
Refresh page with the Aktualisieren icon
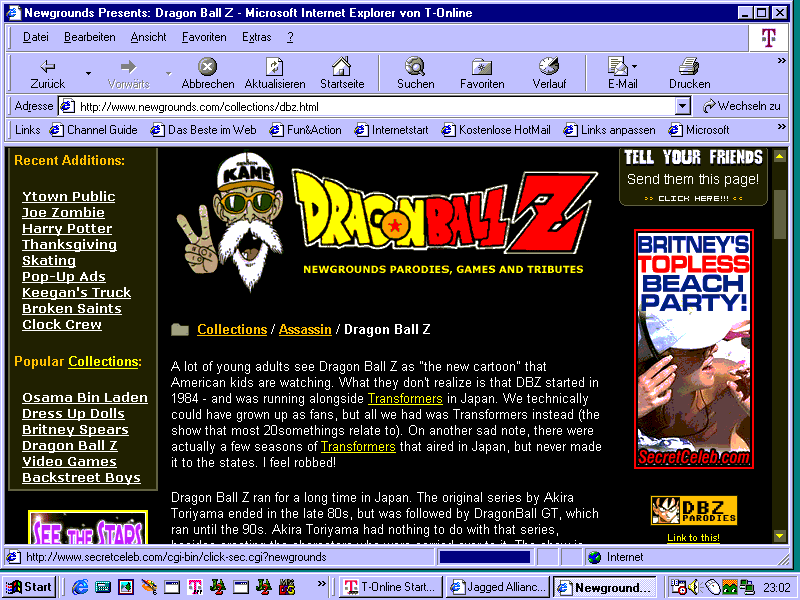click(x=274, y=67)
